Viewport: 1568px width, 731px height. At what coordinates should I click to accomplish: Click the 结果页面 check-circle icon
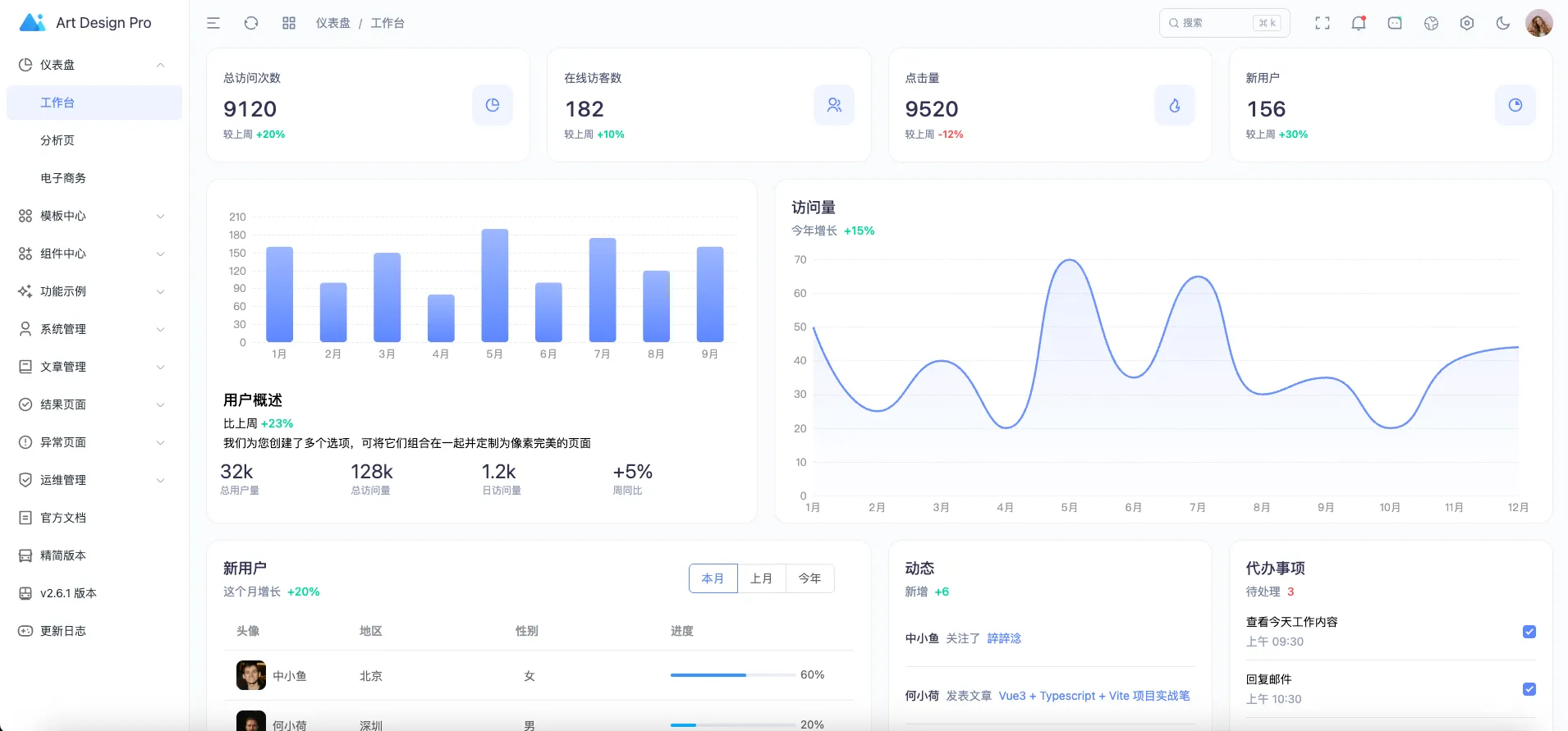25,404
